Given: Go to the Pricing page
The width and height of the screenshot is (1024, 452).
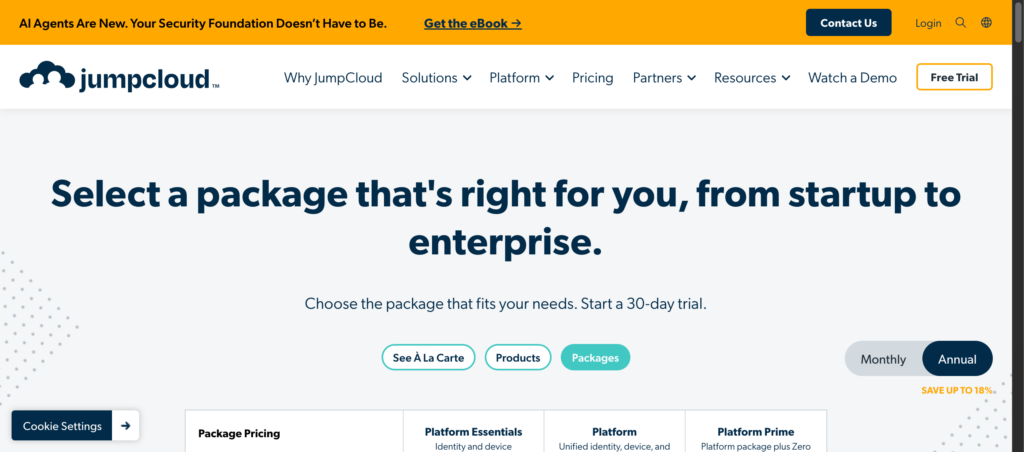Looking at the screenshot, I should coord(592,78).
